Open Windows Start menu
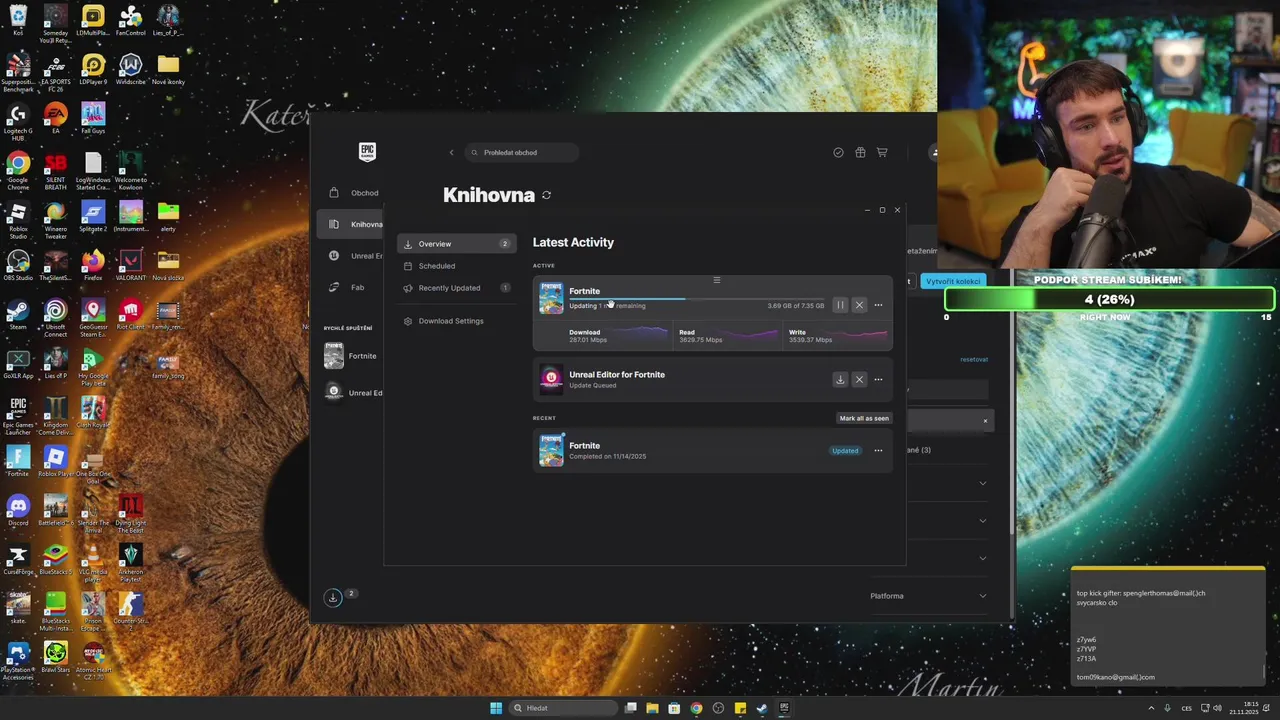The image size is (1280, 720). coord(496,708)
